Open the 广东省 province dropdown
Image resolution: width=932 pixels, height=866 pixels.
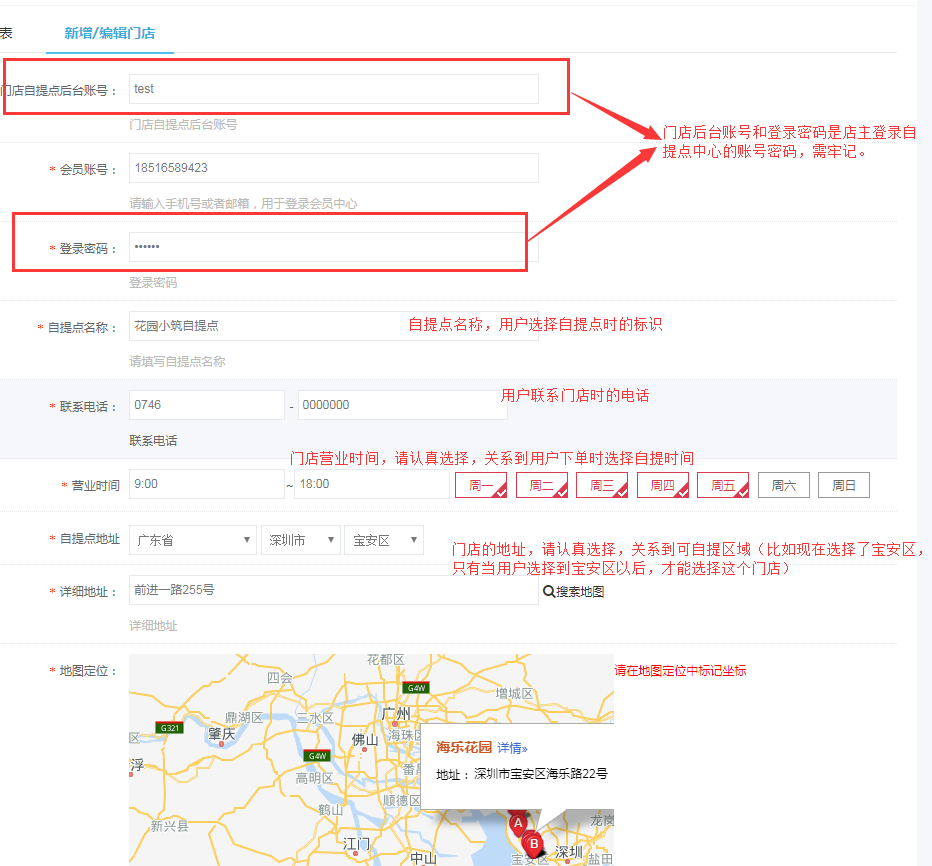pos(193,540)
